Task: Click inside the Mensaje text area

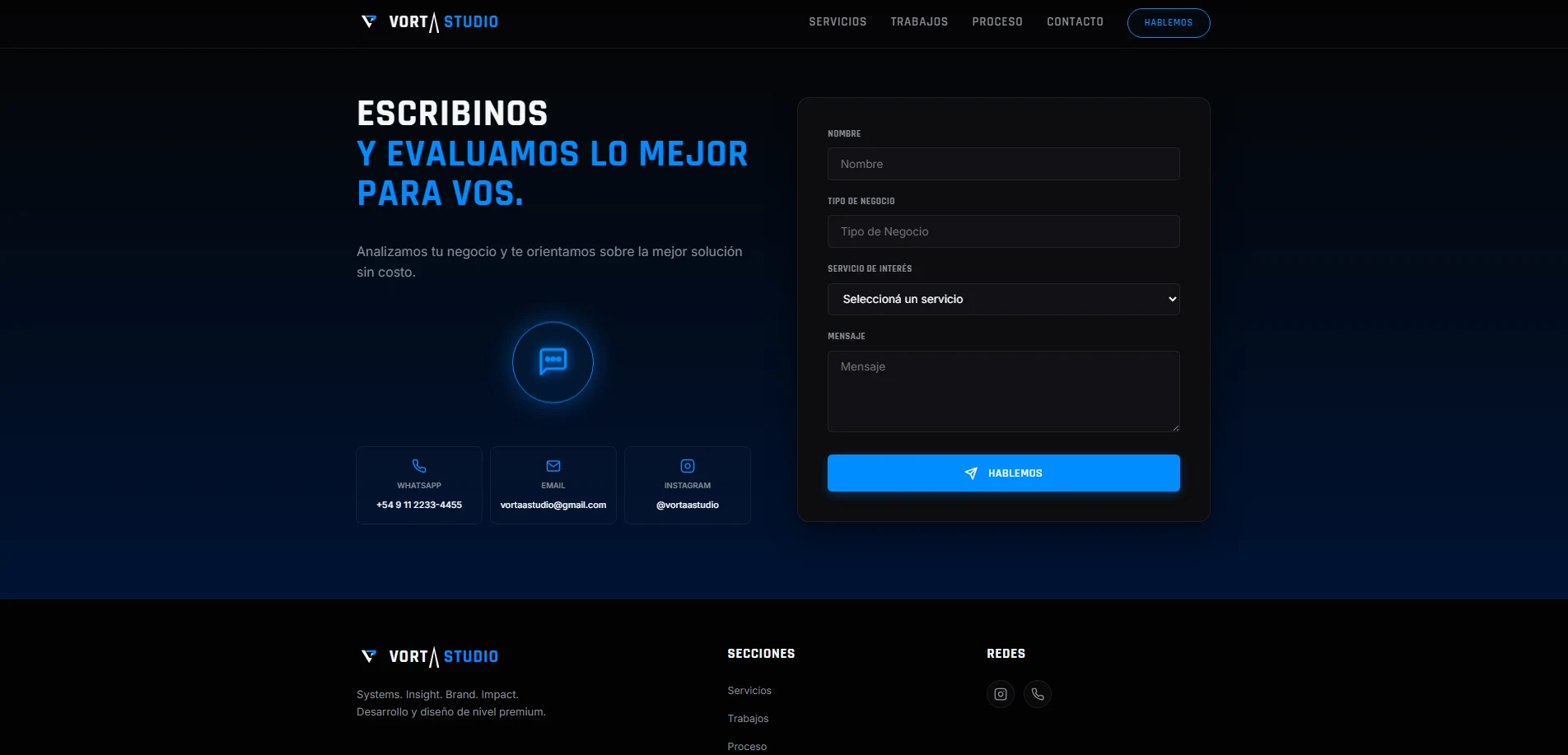Action: (x=1004, y=392)
